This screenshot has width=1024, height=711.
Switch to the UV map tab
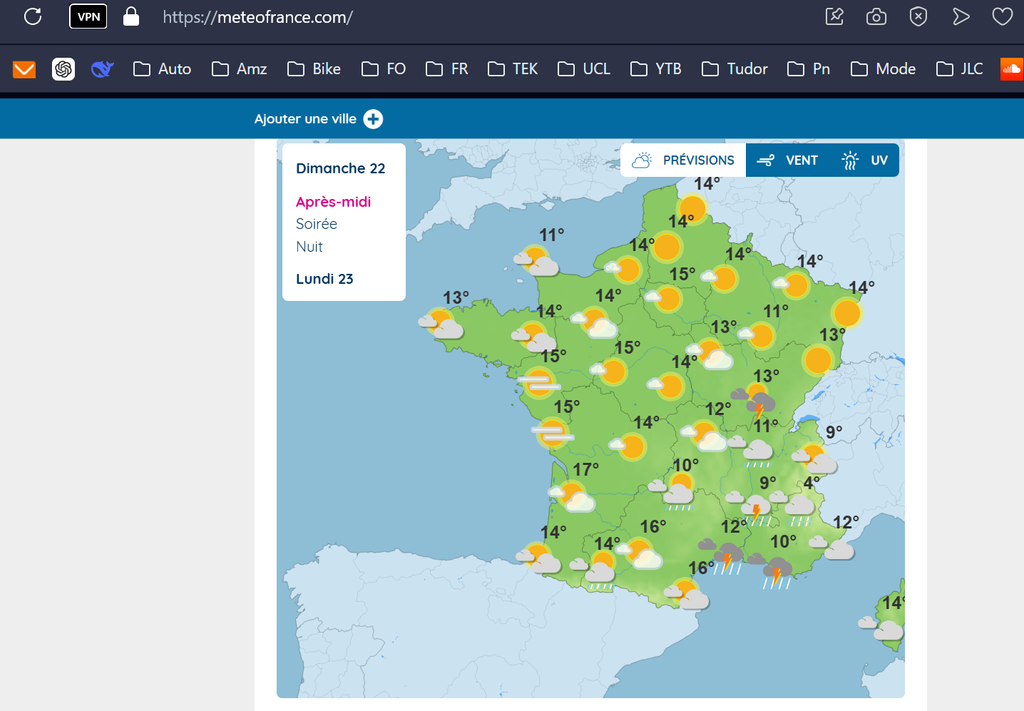click(865, 160)
